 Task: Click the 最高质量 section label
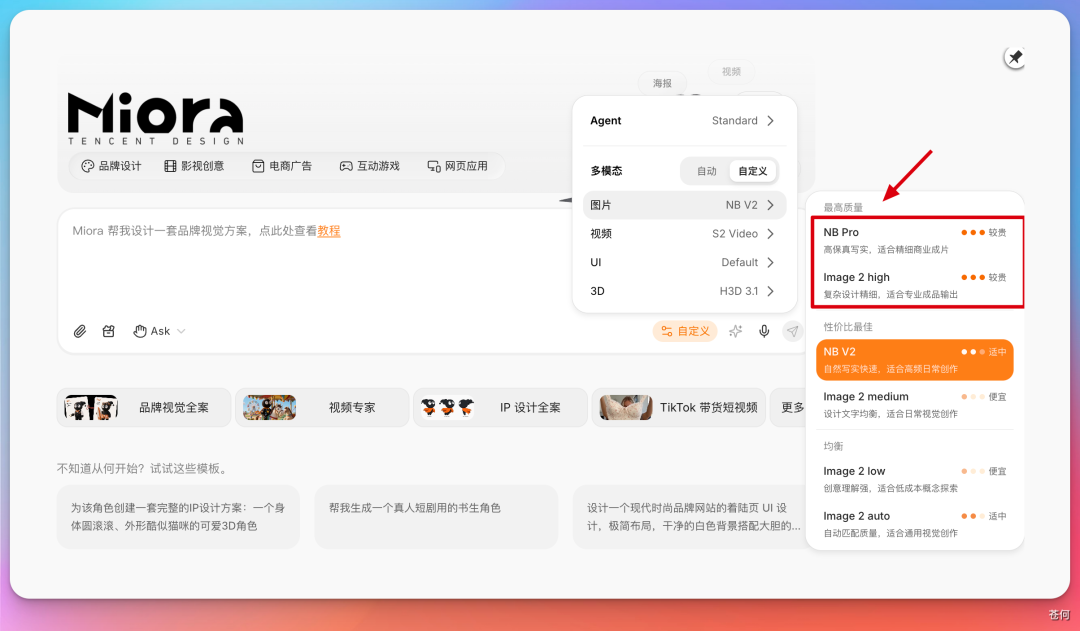(x=843, y=207)
